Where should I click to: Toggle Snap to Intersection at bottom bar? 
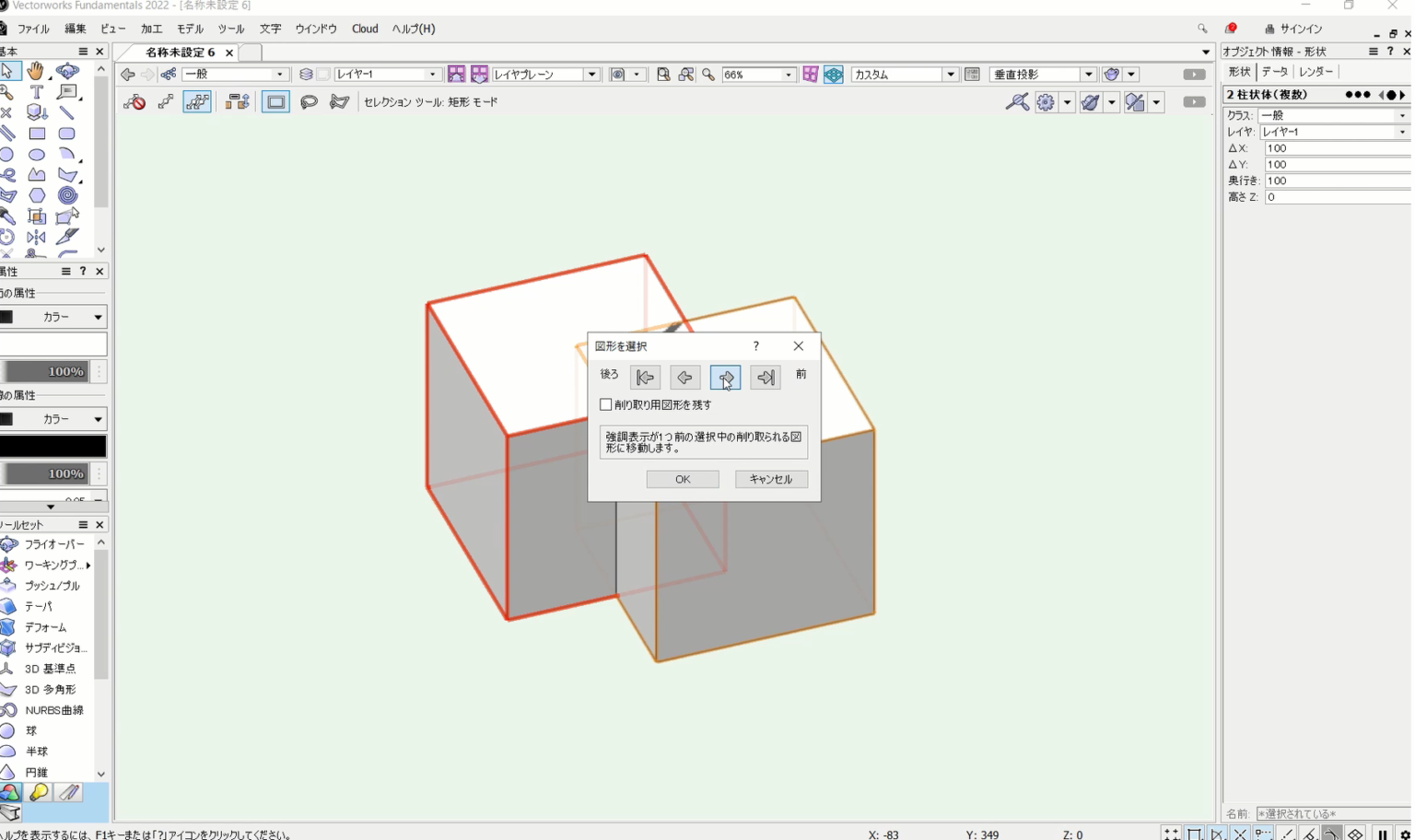click(1240, 834)
